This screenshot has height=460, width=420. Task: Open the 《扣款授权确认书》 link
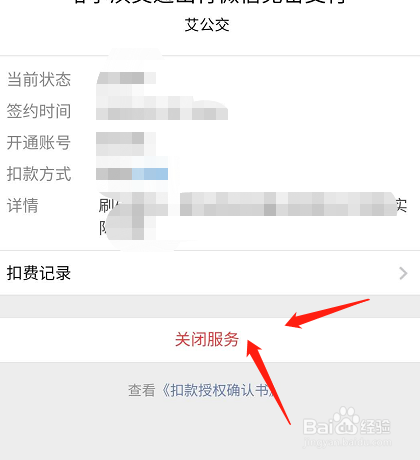217,390
